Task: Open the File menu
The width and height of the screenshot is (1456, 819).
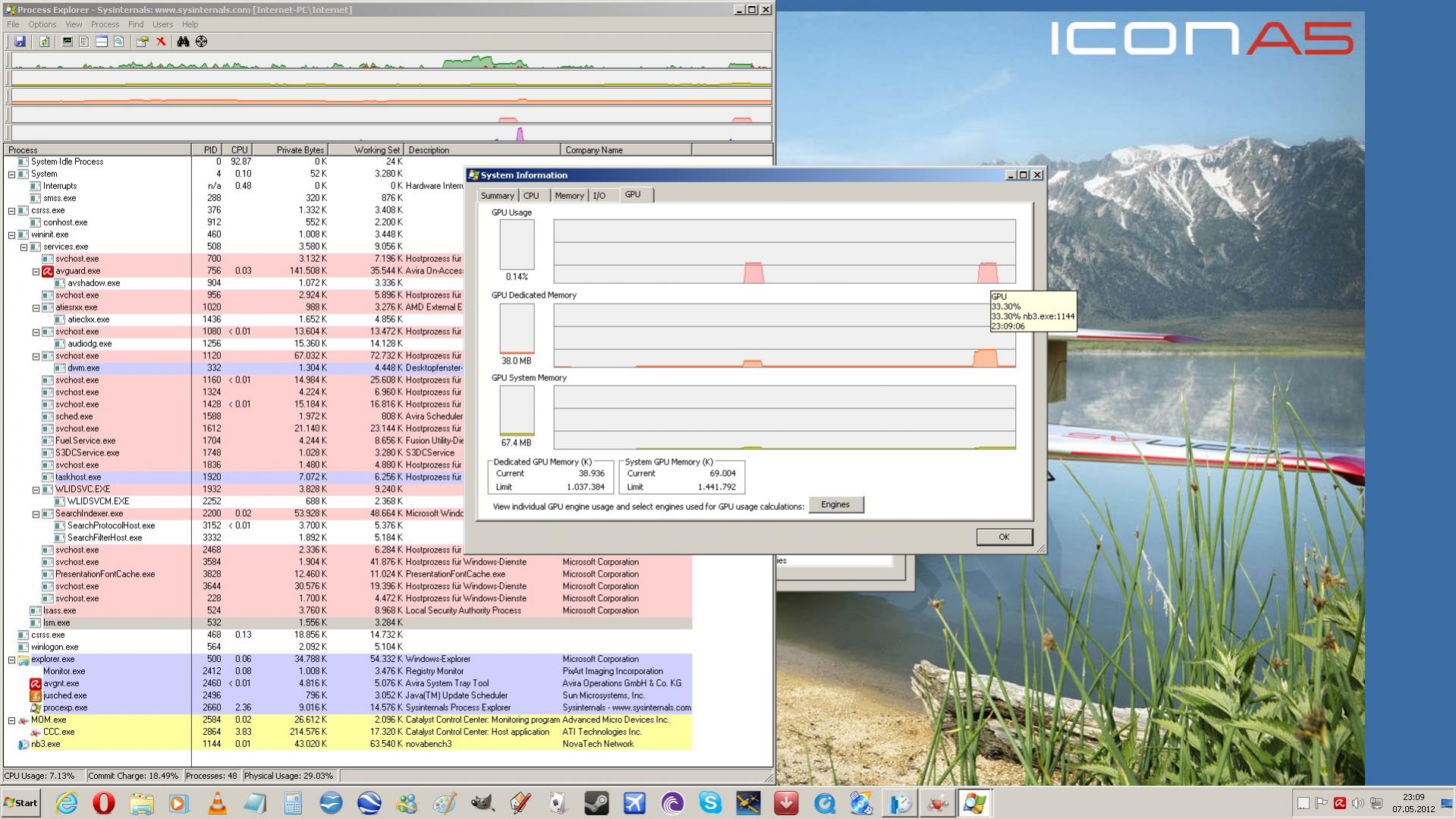Action: pyautogui.click(x=13, y=24)
